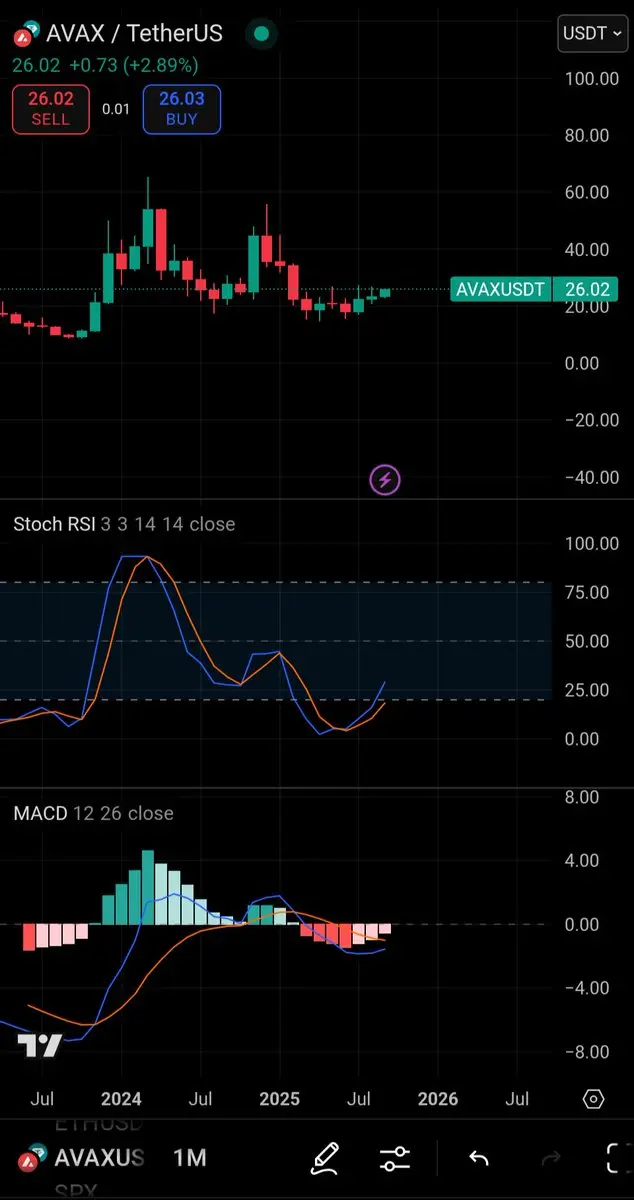634x1200 pixels.
Task: Click the 0.01 spread value
Action: [116, 109]
